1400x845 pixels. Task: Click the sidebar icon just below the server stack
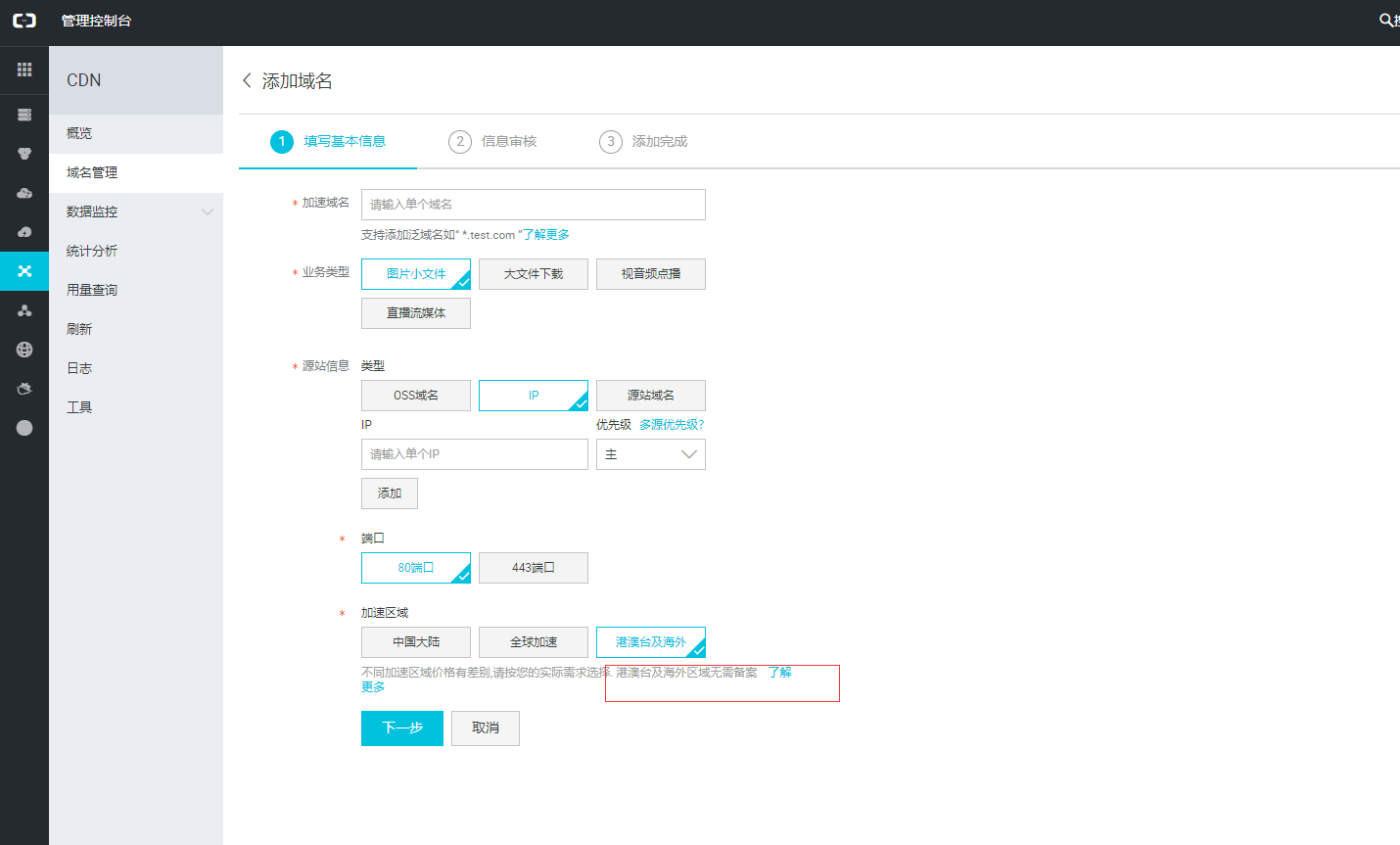pyautogui.click(x=24, y=154)
